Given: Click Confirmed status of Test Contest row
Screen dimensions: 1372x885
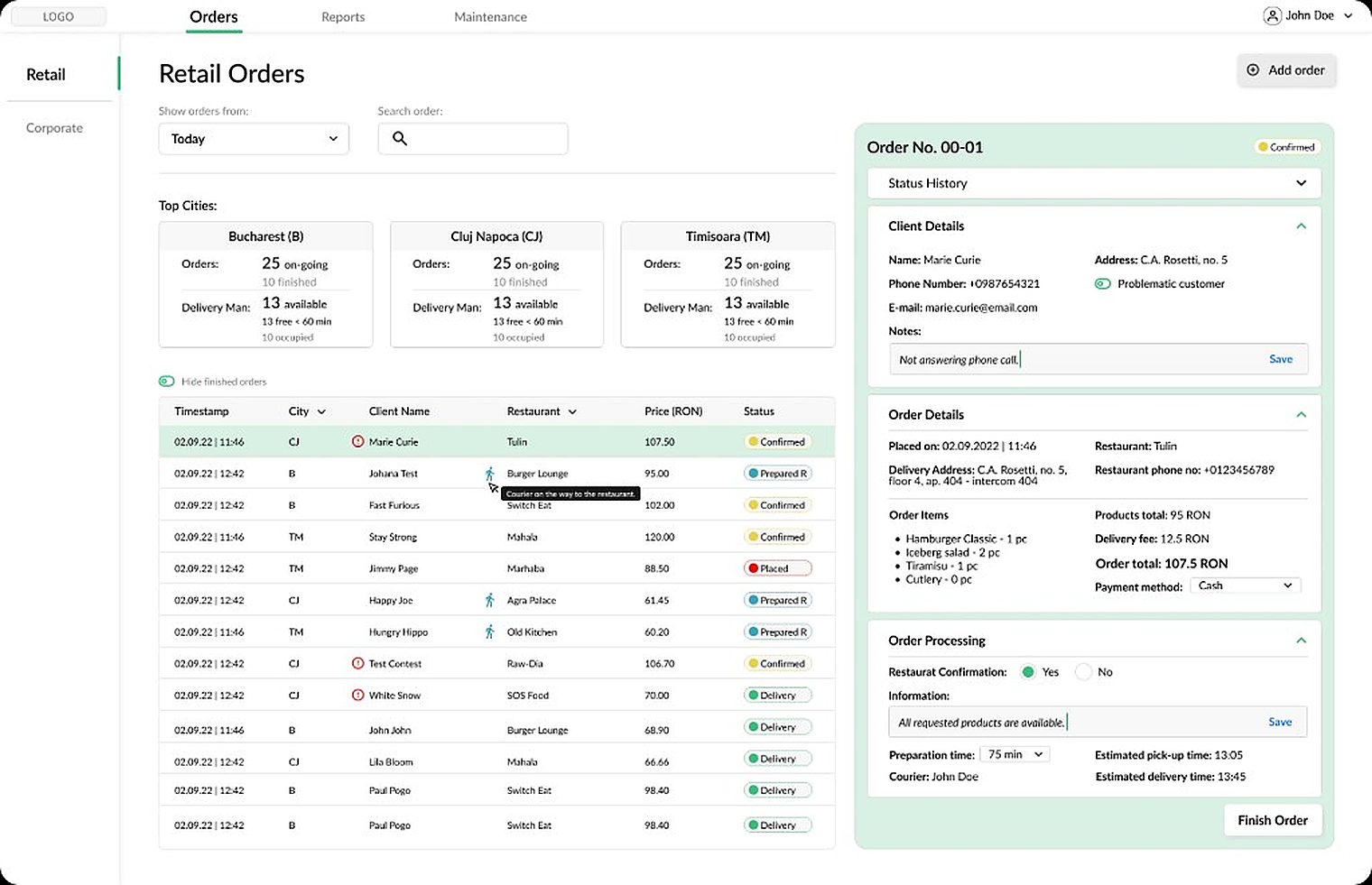Looking at the screenshot, I should click(x=777, y=663).
